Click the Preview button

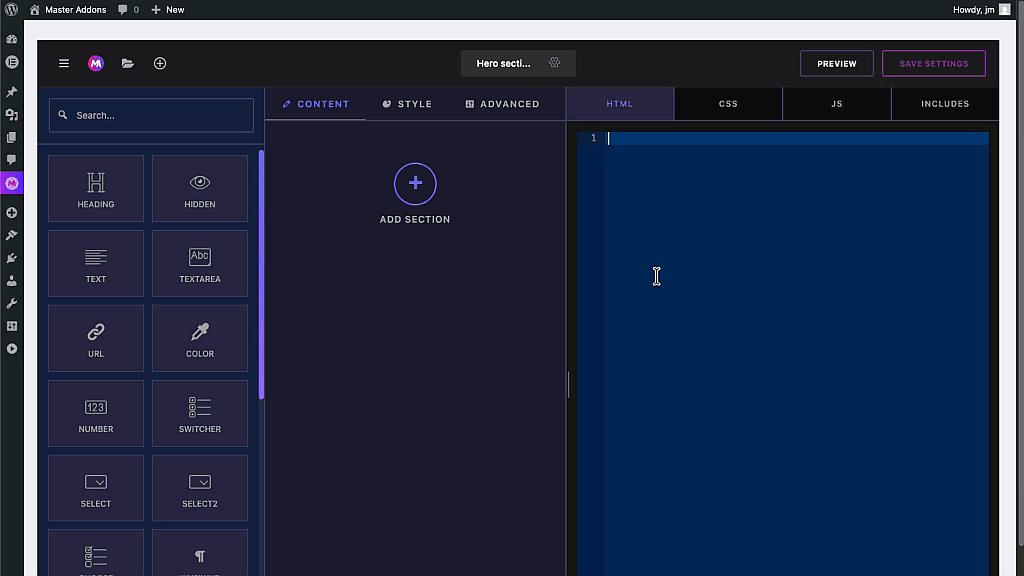pyautogui.click(x=837, y=63)
